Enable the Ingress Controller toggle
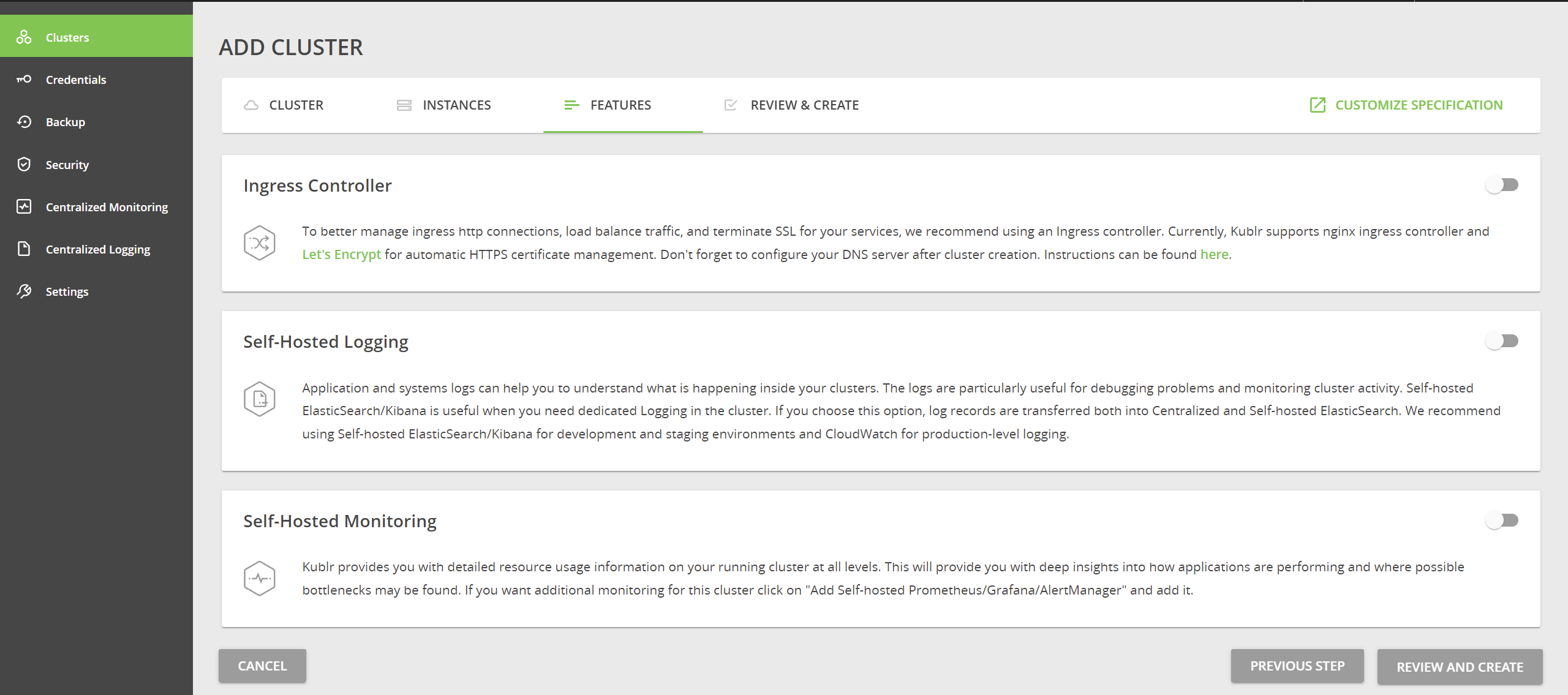This screenshot has height=695, width=1568. [1502, 185]
